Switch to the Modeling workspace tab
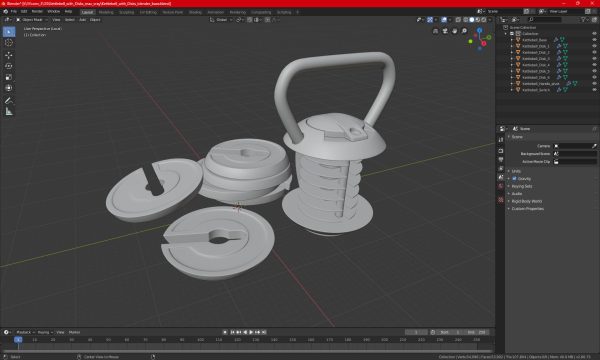The height and width of the screenshot is (360, 600). coord(106,12)
